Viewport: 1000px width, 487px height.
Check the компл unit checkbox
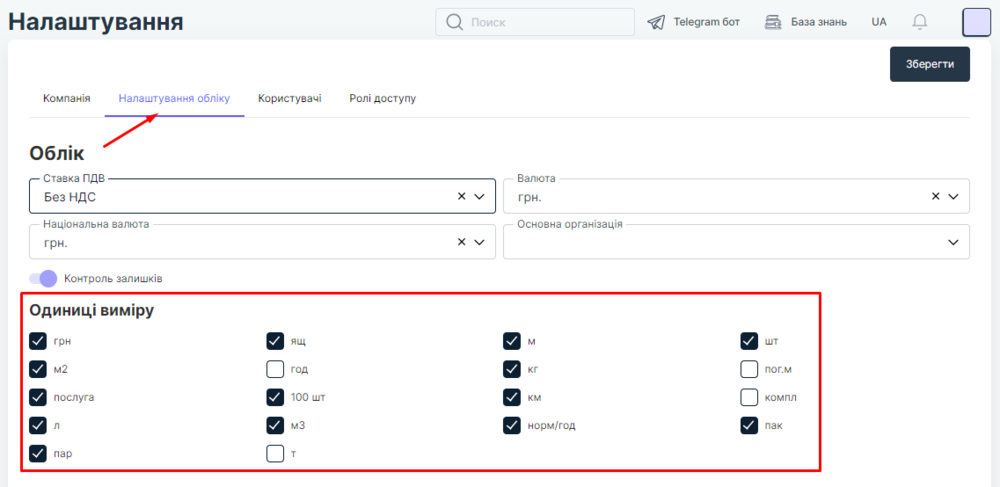(x=750, y=397)
